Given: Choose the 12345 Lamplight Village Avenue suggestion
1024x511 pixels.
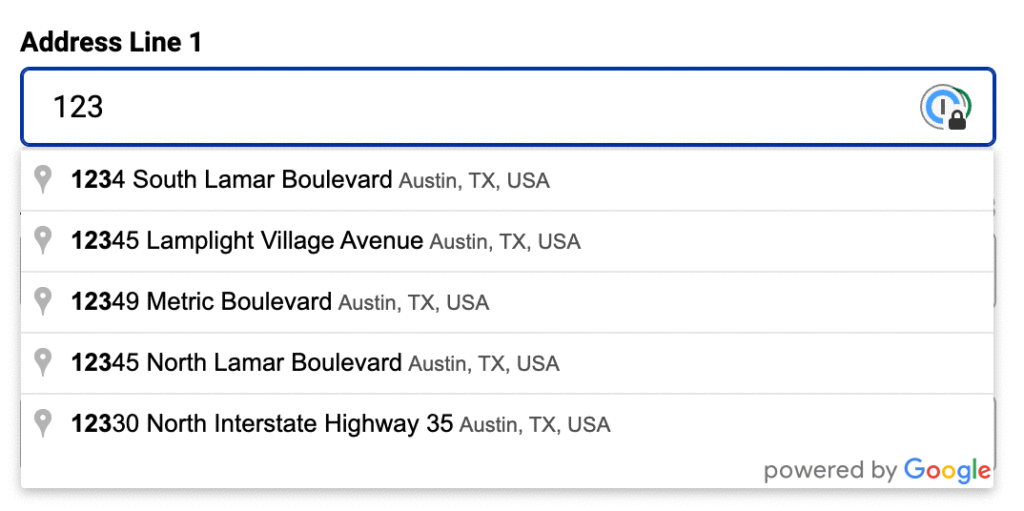Looking at the screenshot, I should pyautogui.click(x=507, y=241).
